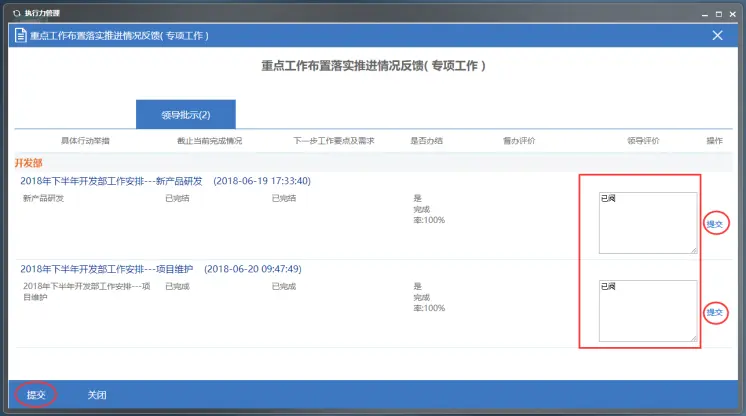Image resolution: width=746 pixels, height=416 pixels.
Task: Click the 关闭 button in bottom bar
Action: (x=97, y=395)
